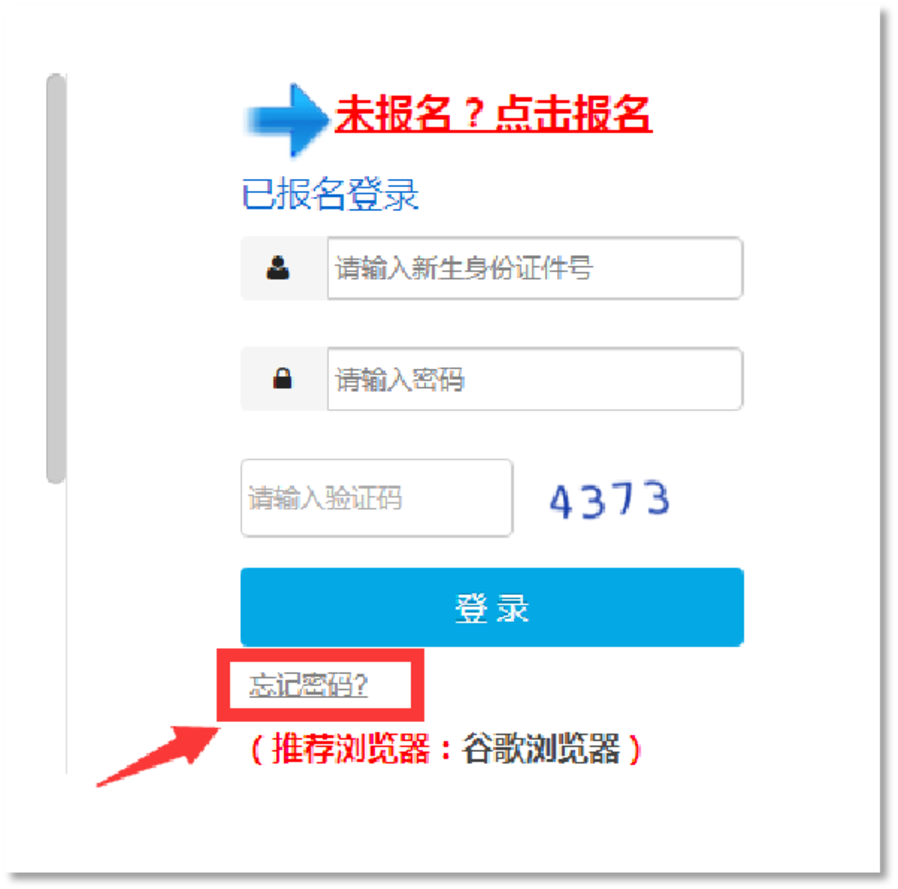Viewport: 898px width, 889px height.
Task: Focus the 请输入验证码 captcha input
Action: (x=376, y=498)
